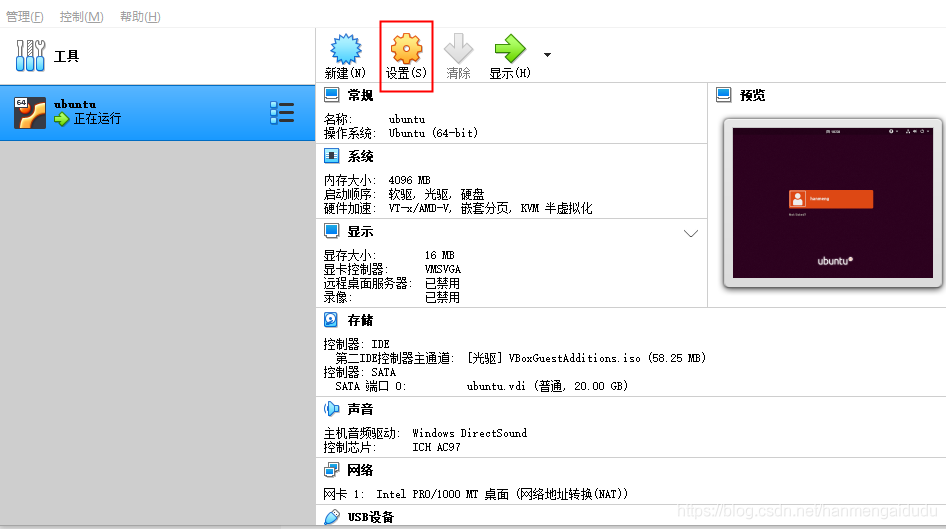Click the 显示 monitor icon
Viewport: 946px width, 529px height.
[x=331, y=231]
